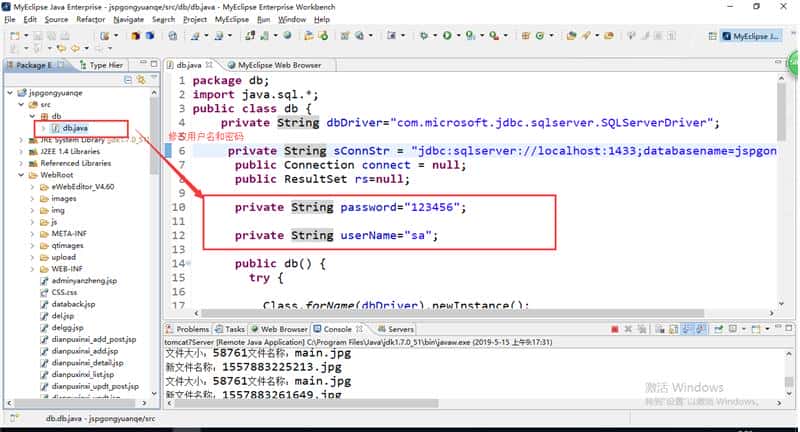Switch to bottom Web Browser tab
Image resolution: width=800 pixels, height=432 pixels.
click(x=279, y=329)
